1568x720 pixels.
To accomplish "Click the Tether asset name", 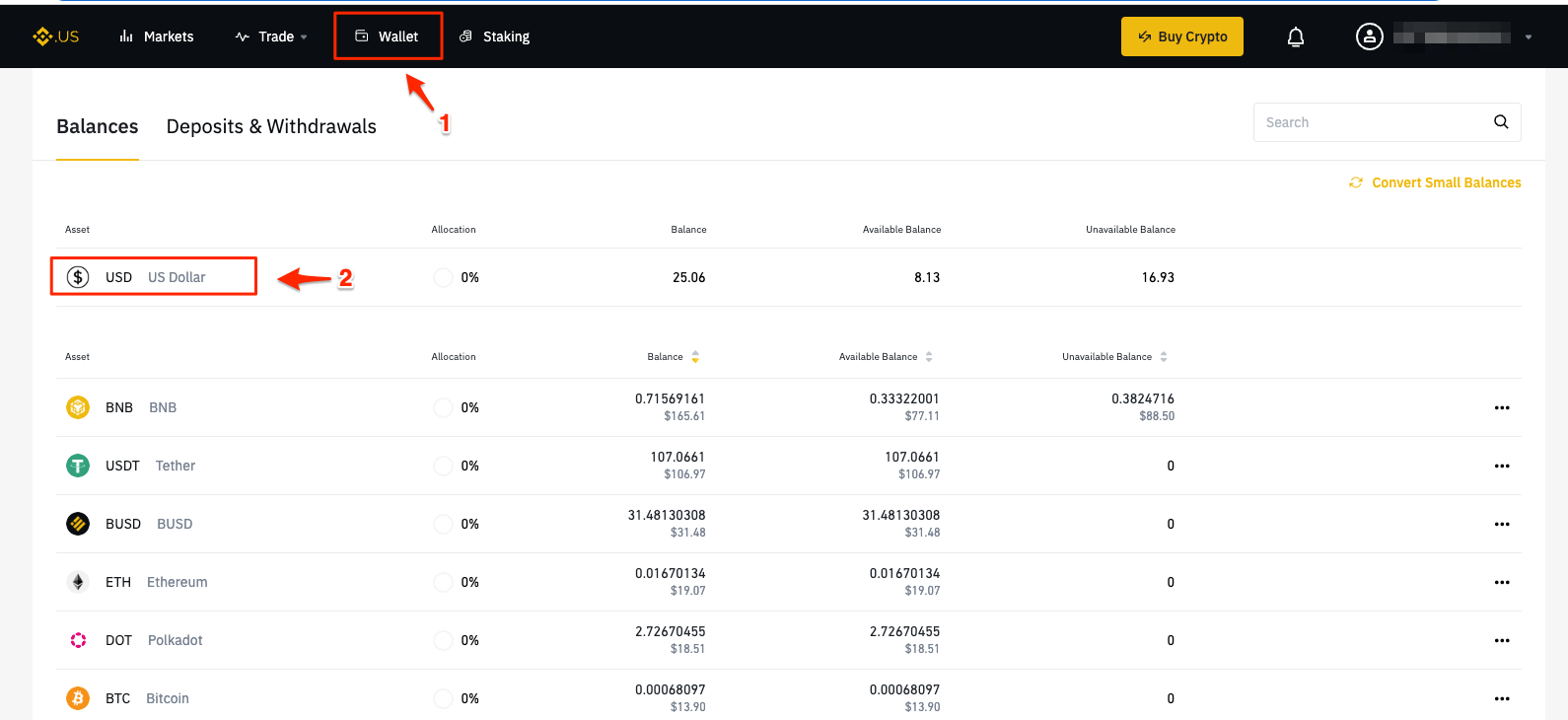I will point(176,466).
